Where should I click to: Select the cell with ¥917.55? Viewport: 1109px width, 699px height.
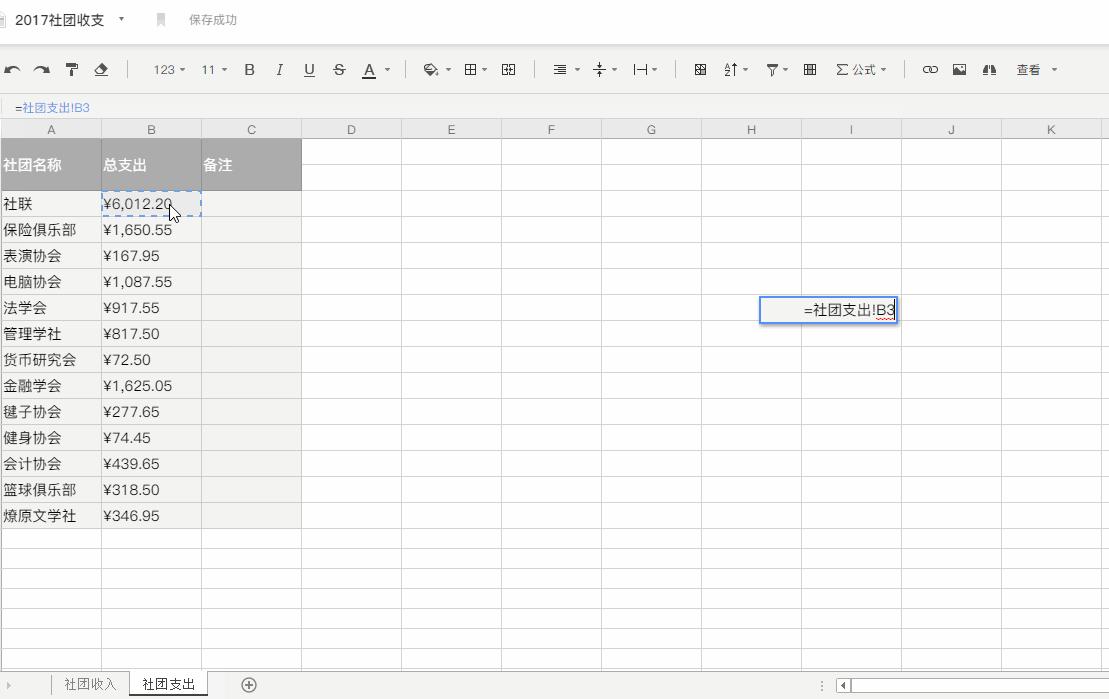tap(151, 308)
